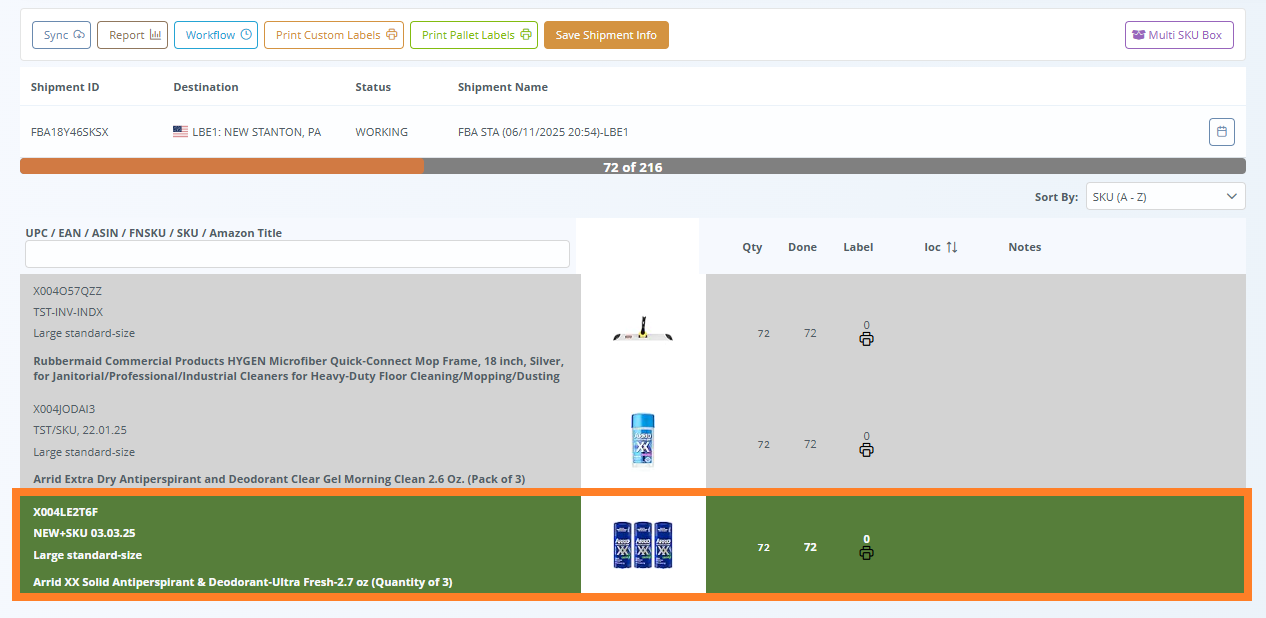
Task: Open the calendar icon on shipment FBA18Y46SKSX row
Action: pyautogui.click(x=1221, y=131)
